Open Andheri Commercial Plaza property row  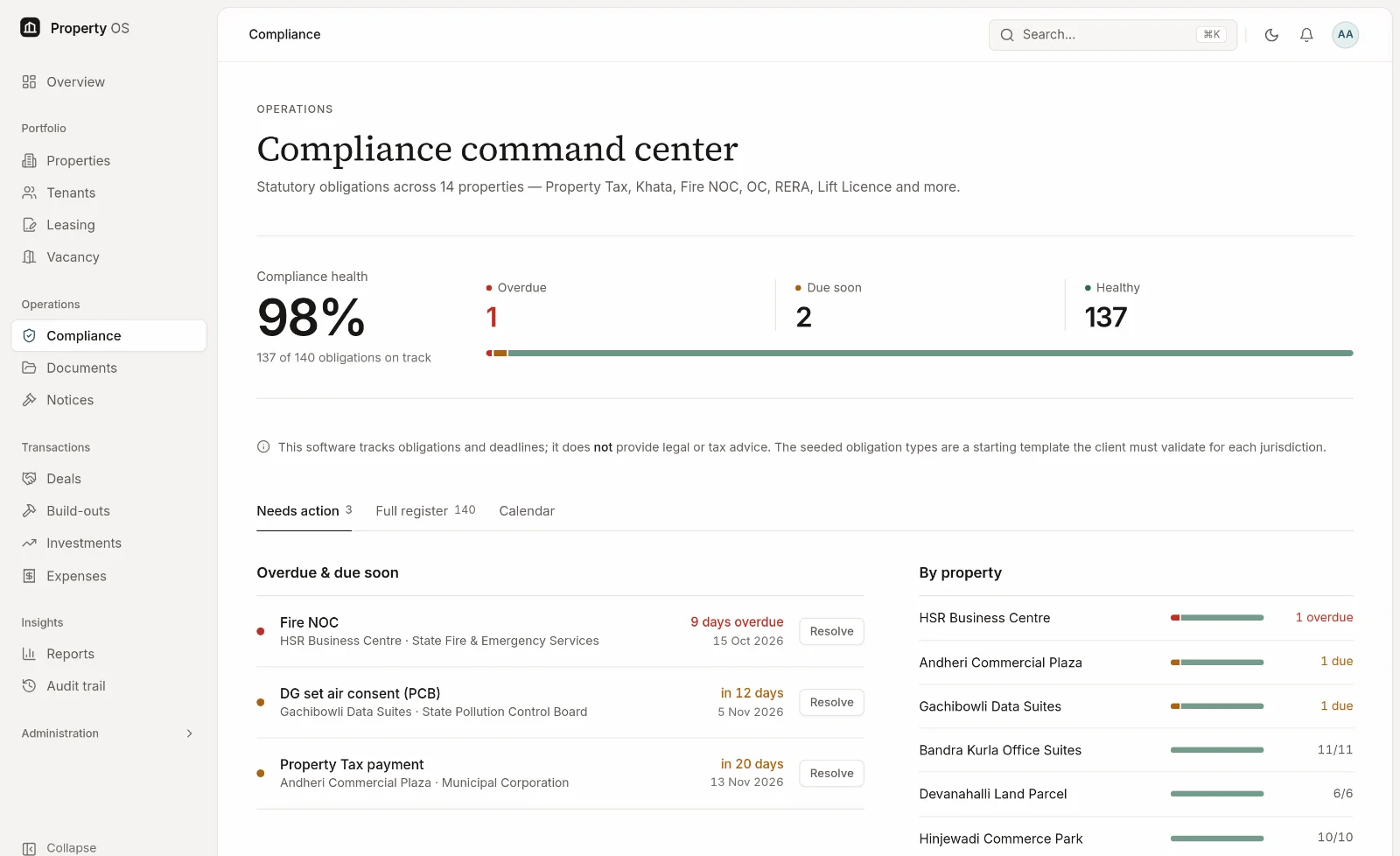pyautogui.click(x=1136, y=663)
